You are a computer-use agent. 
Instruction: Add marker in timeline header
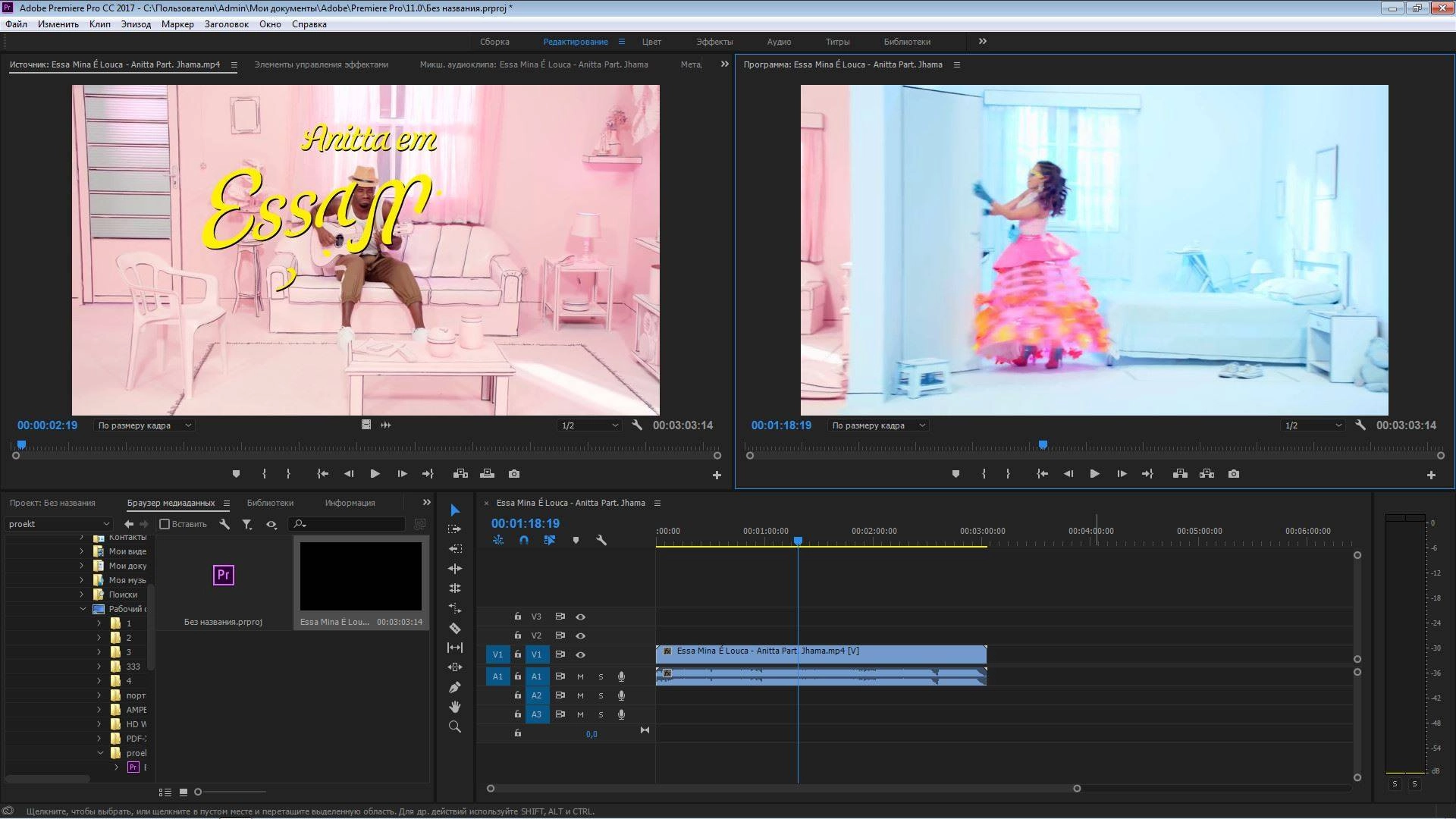coord(576,540)
